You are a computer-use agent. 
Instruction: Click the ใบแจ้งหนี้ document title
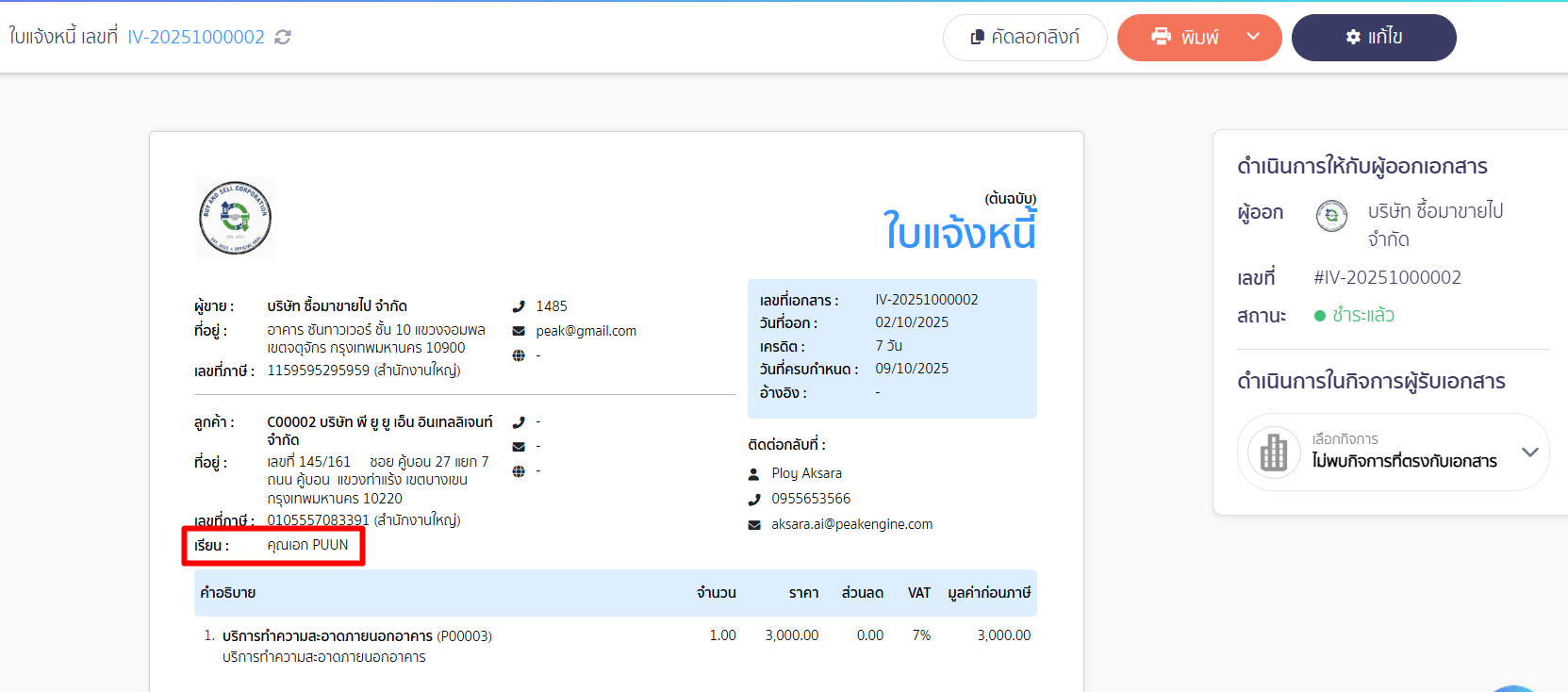[959, 232]
